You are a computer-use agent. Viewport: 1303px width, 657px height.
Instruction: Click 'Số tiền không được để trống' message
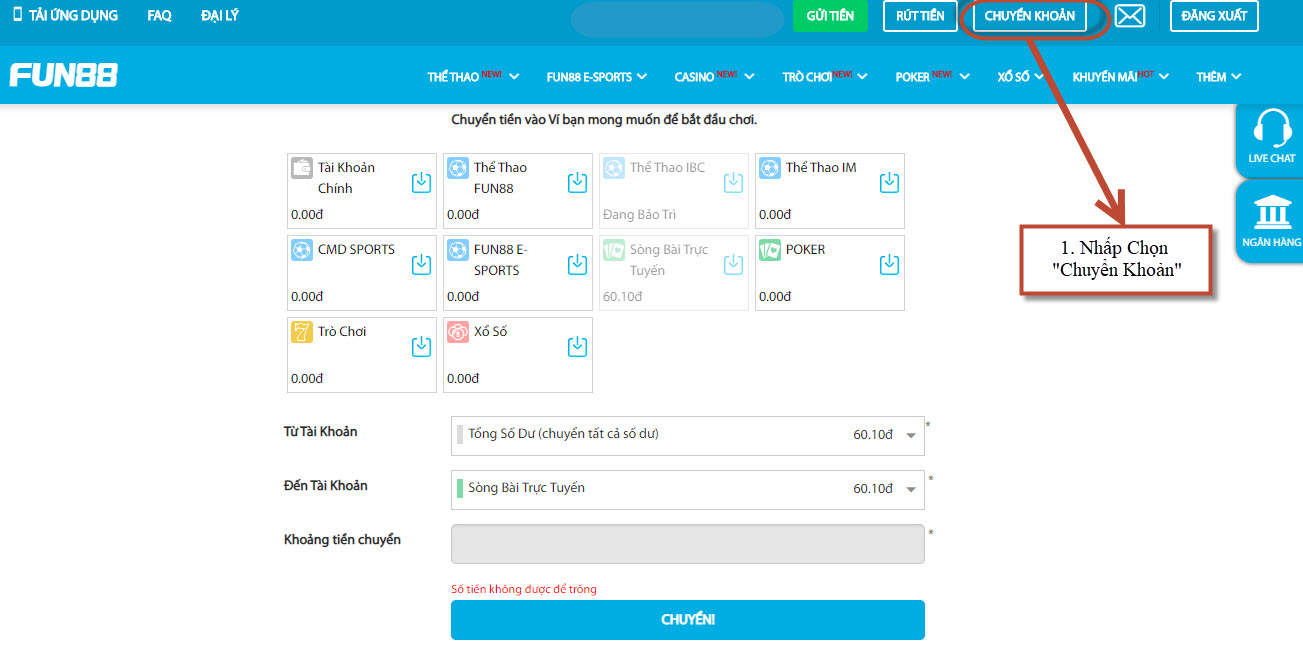[524, 589]
